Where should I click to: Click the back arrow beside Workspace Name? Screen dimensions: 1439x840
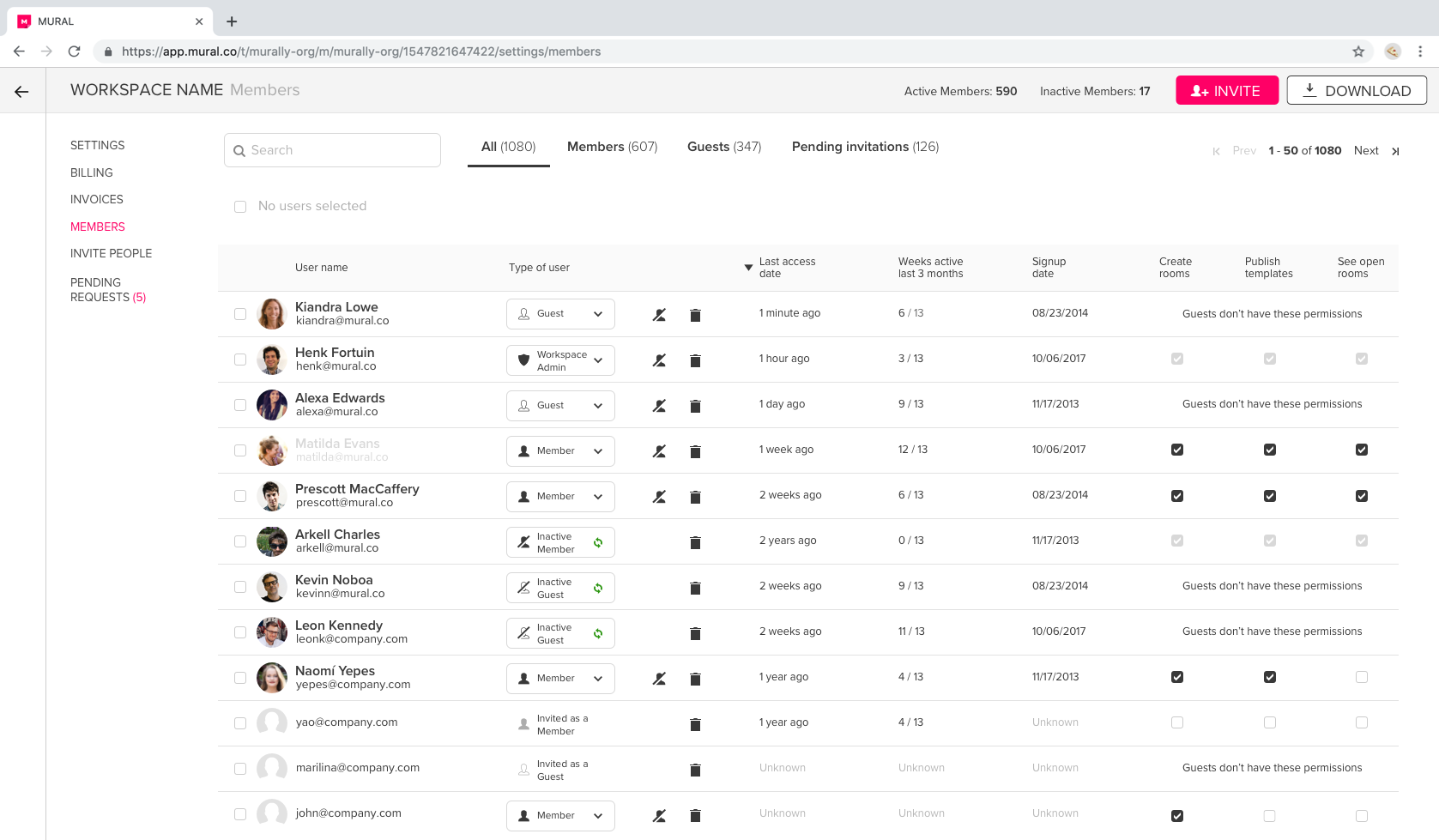[21, 92]
